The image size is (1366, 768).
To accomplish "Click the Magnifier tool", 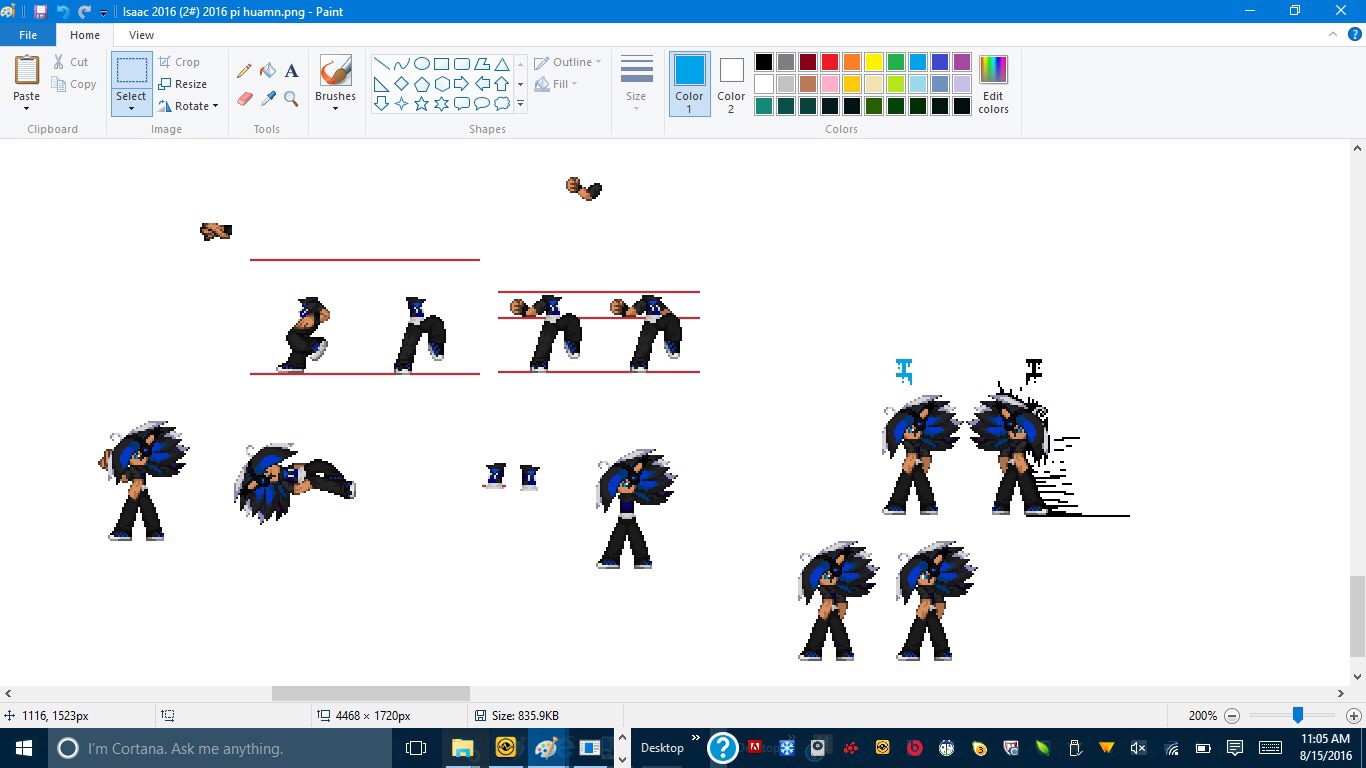I will click(292, 99).
